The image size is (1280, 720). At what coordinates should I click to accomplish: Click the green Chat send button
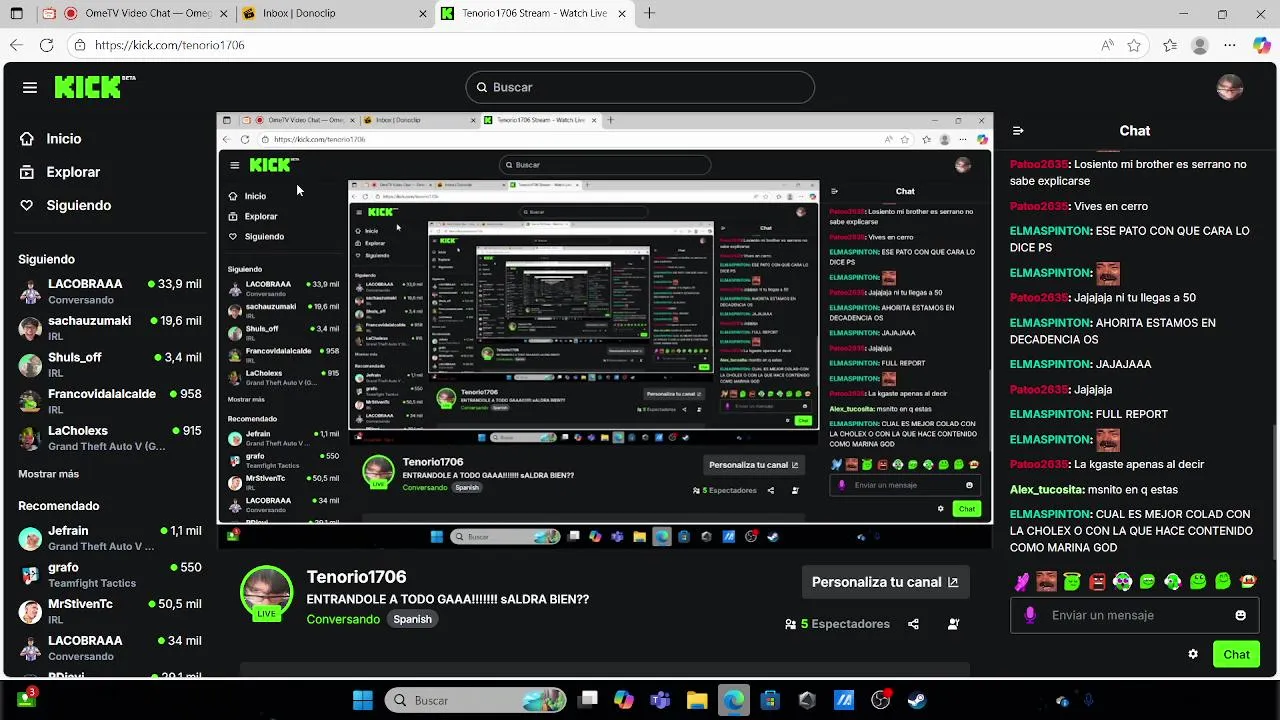[x=1236, y=654]
